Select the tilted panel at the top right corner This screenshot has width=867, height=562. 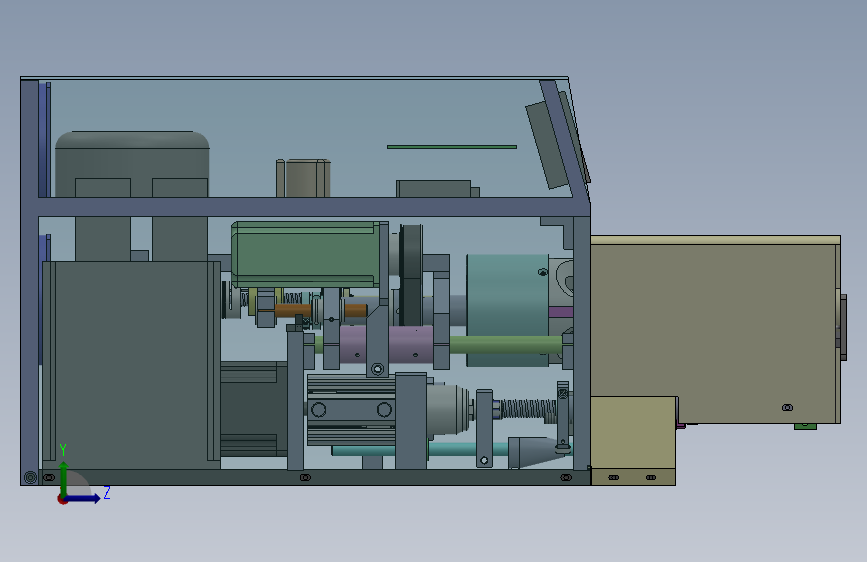tap(546, 145)
